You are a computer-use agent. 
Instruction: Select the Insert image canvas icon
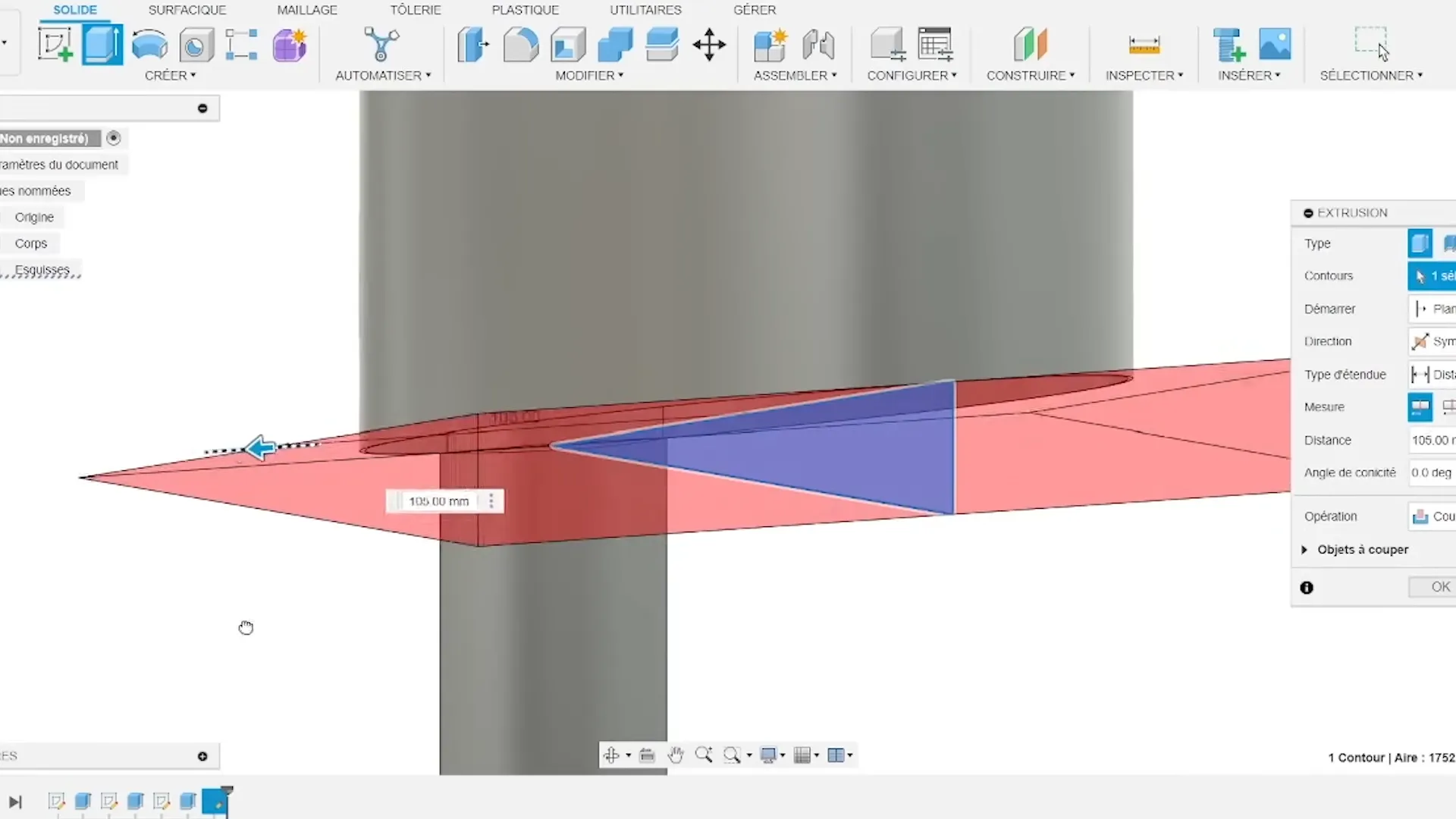click(x=1275, y=45)
